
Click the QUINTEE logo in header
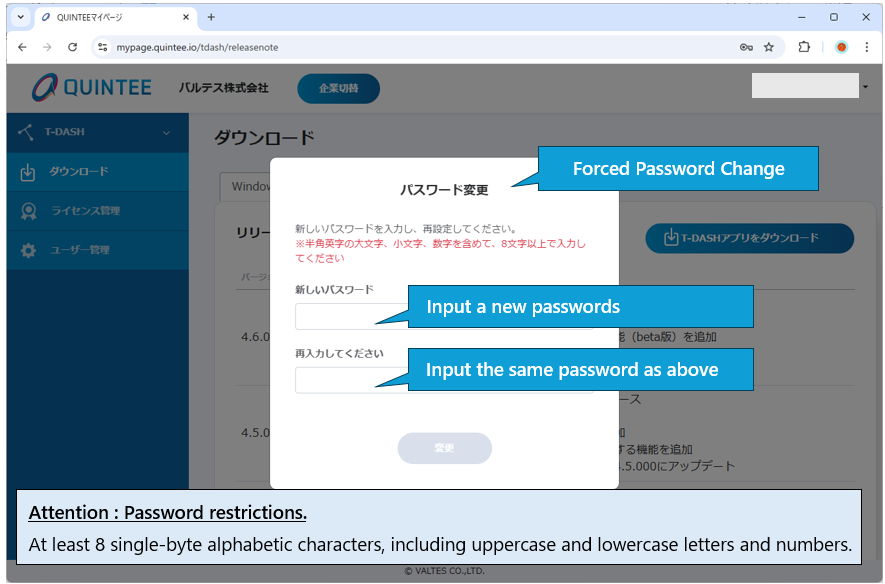91,88
